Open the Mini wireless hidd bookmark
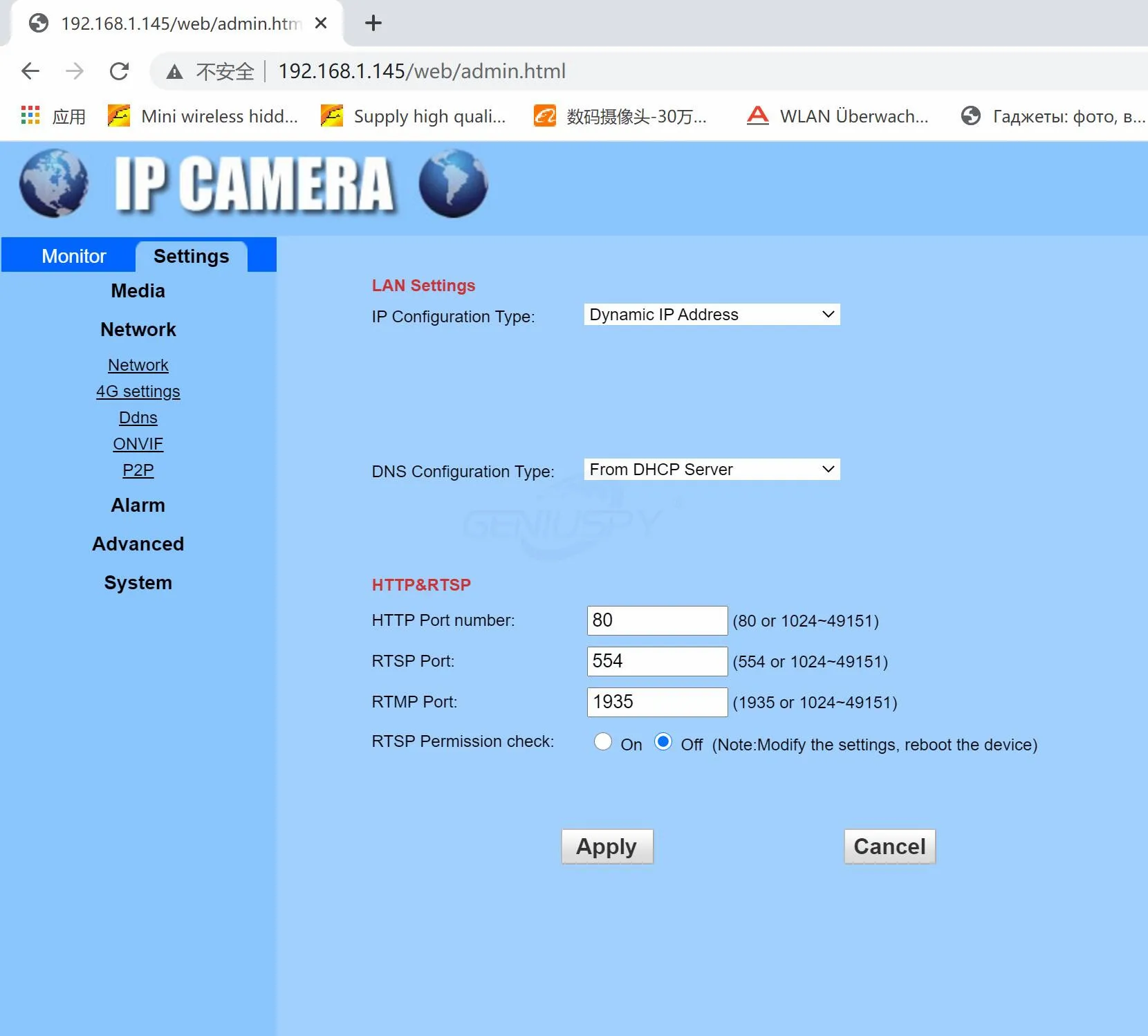Screen dimensions: 1148x1036 click(x=203, y=116)
